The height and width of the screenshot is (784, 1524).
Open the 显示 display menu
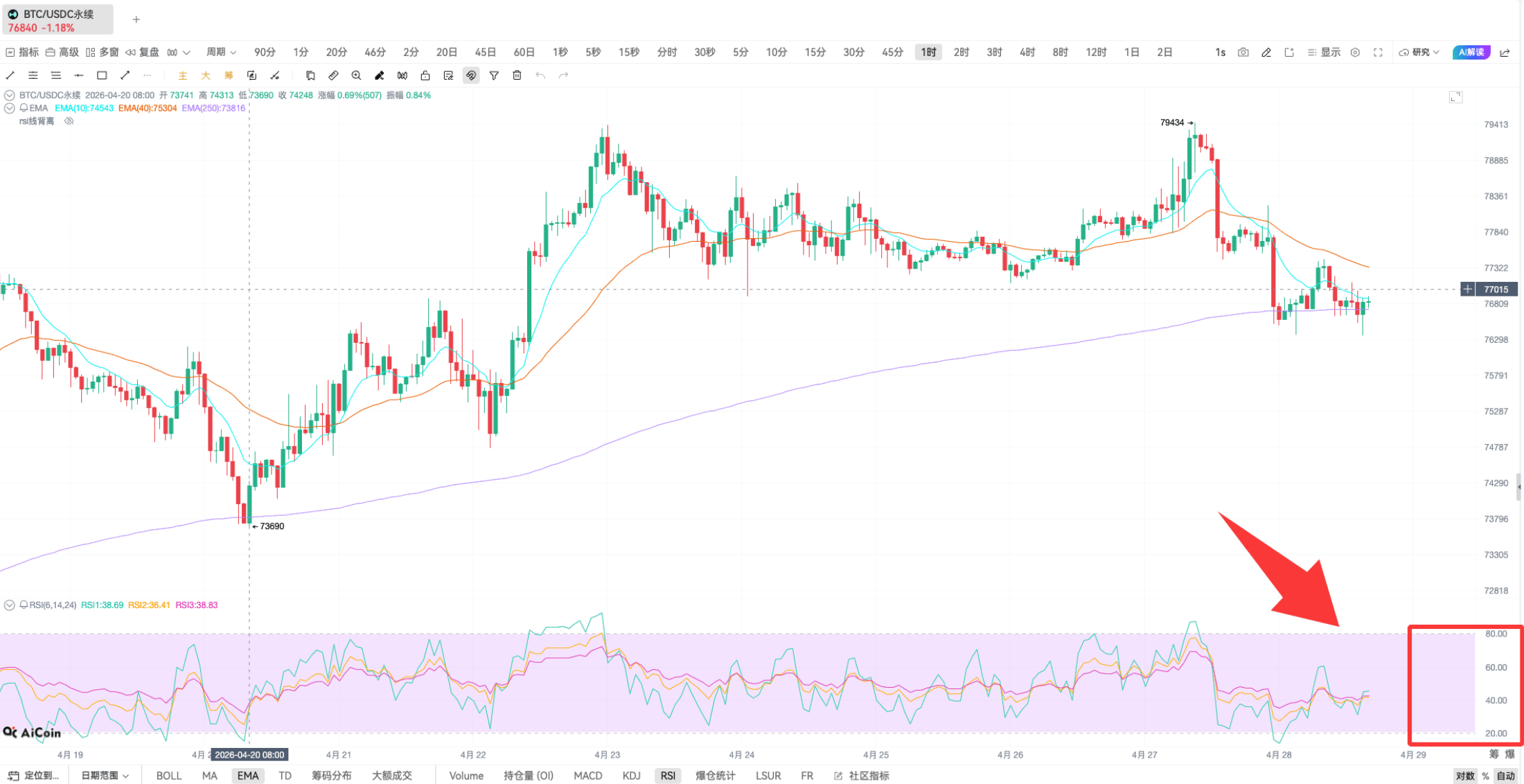click(1325, 52)
